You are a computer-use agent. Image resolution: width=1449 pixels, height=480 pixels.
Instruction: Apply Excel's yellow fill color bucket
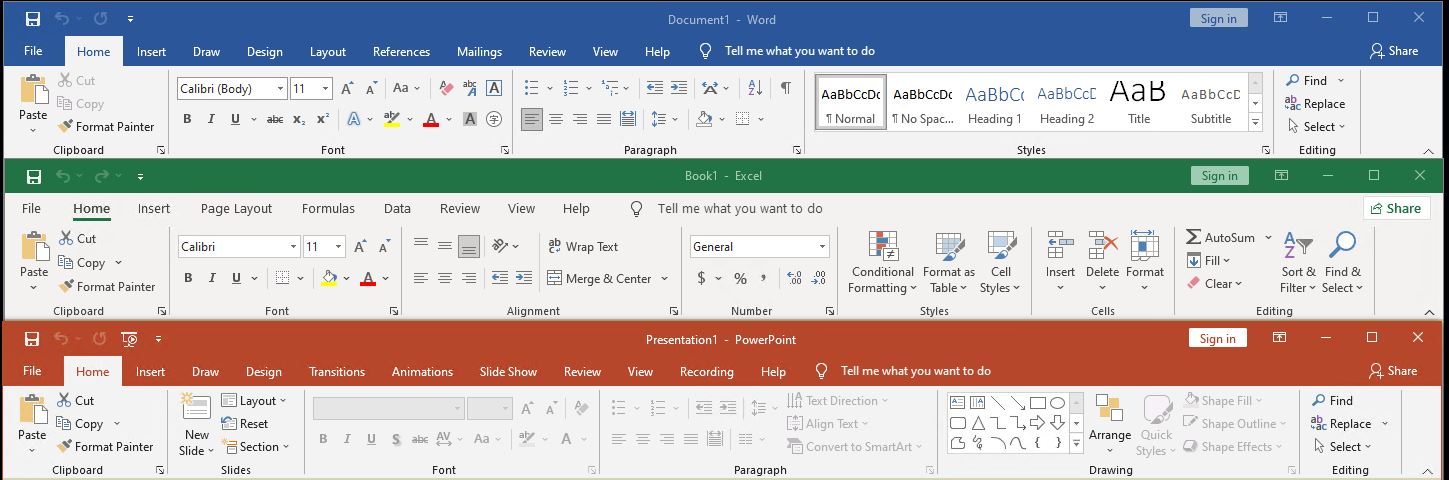(x=329, y=278)
